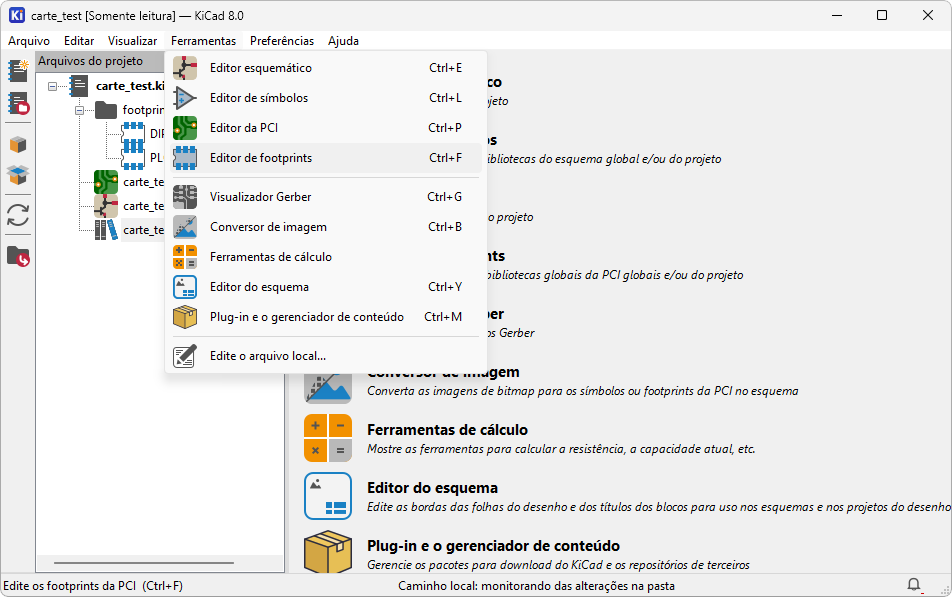Click the unarchive project open-box icon
Viewport: 952px width, 597px height.
[18, 176]
